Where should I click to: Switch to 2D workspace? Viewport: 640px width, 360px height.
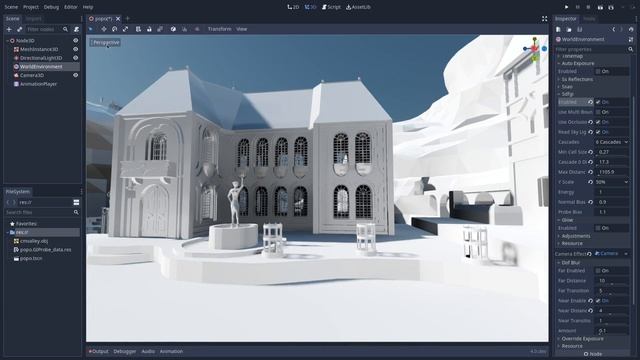293,7
